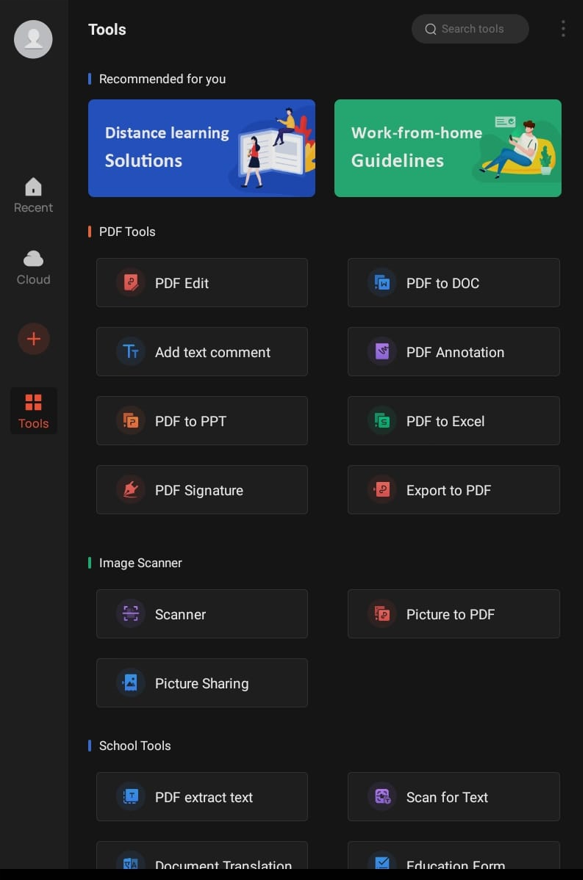Click the PDF to DOC icon
Image resolution: width=583 pixels, height=880 pixels.
point(382,282)
